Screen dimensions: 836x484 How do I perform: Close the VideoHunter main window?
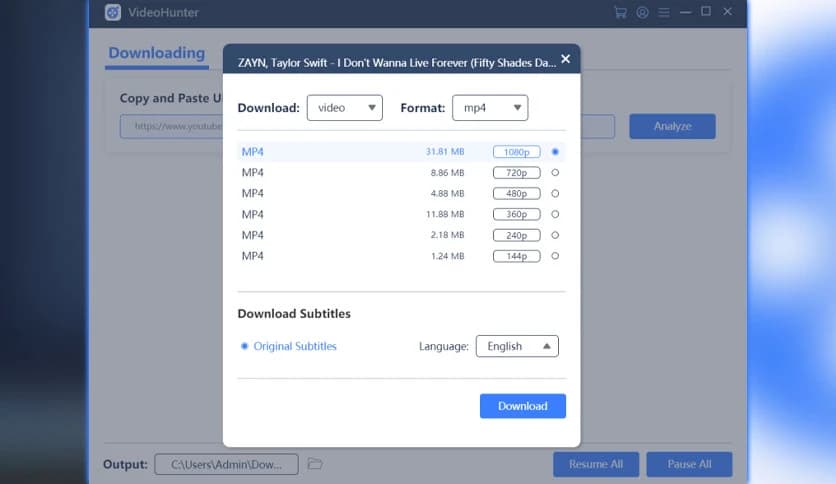click(727, 11)
